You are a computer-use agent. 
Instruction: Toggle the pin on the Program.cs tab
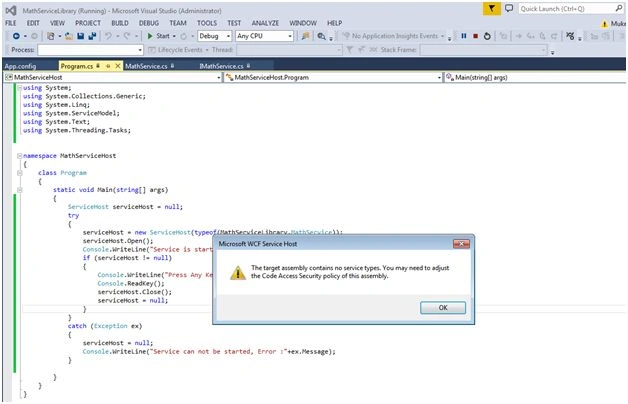point(108,66)
